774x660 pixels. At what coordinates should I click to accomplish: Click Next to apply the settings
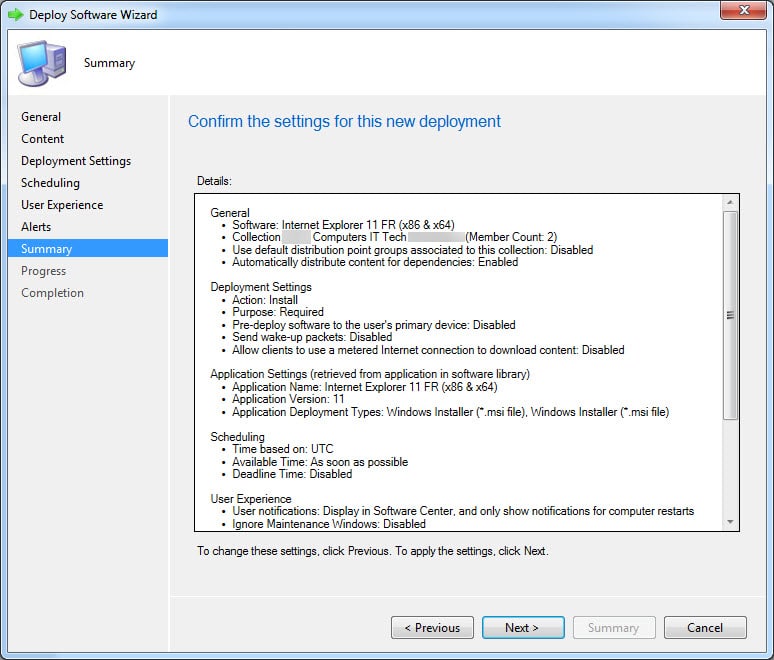523,627
